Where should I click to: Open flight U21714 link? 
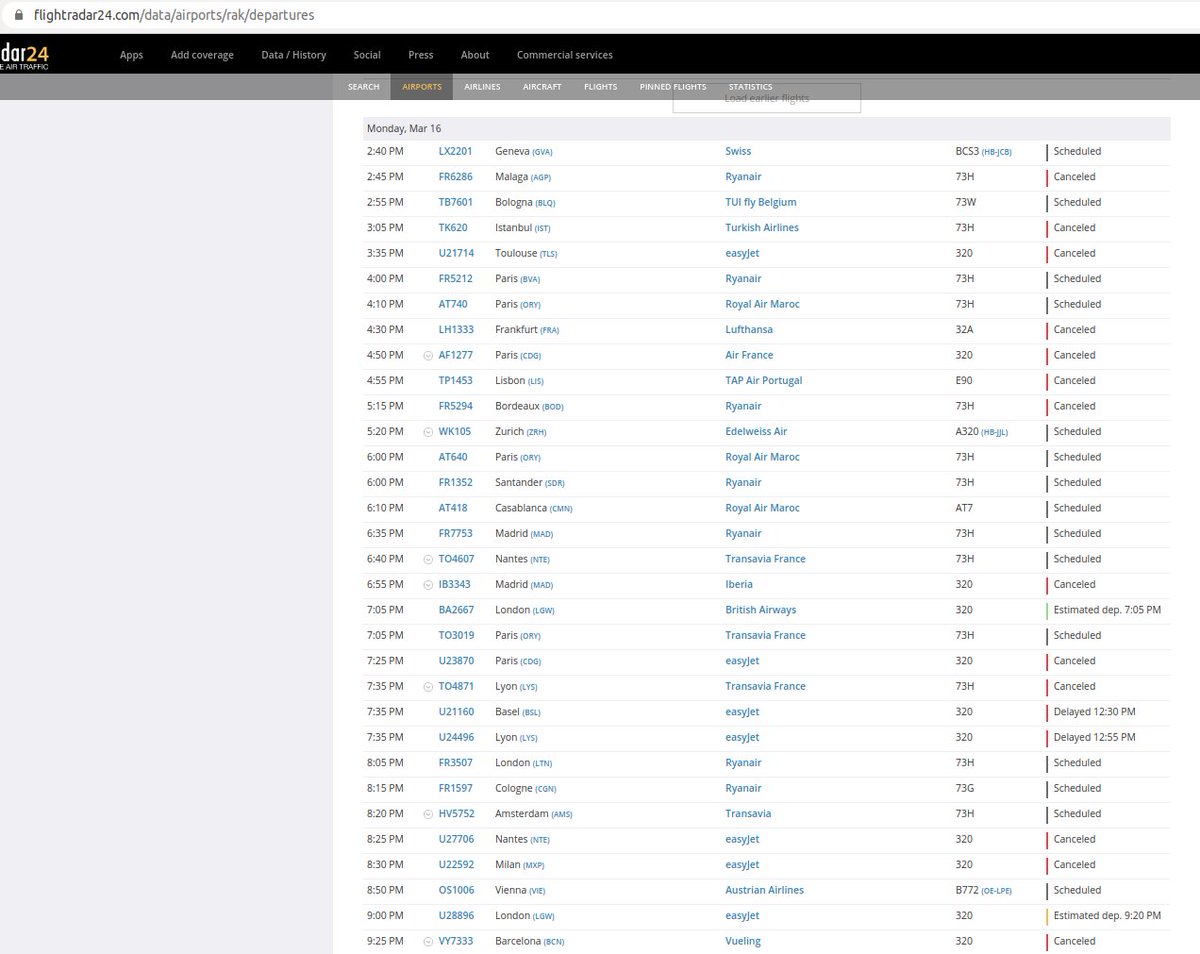pyautogui.click(x=455, y=254)
